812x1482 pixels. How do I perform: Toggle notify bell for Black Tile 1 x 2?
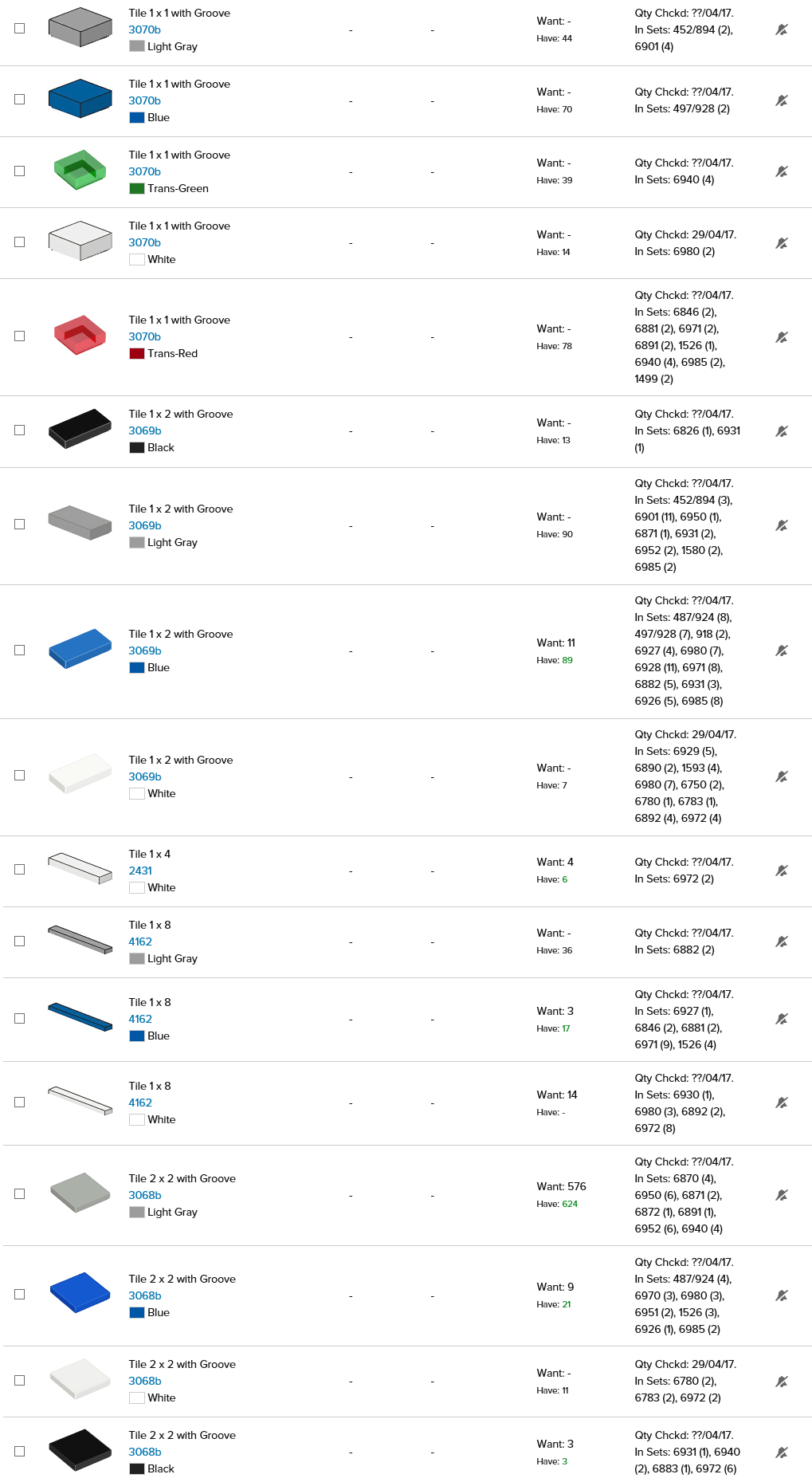coord(782,431)
